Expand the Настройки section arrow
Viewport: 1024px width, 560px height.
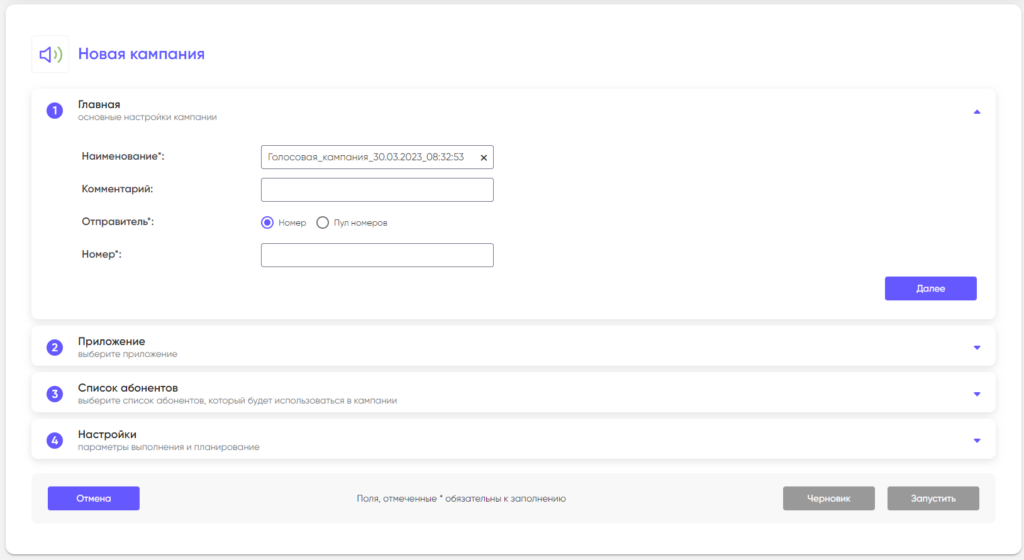(x=977, y=440)
